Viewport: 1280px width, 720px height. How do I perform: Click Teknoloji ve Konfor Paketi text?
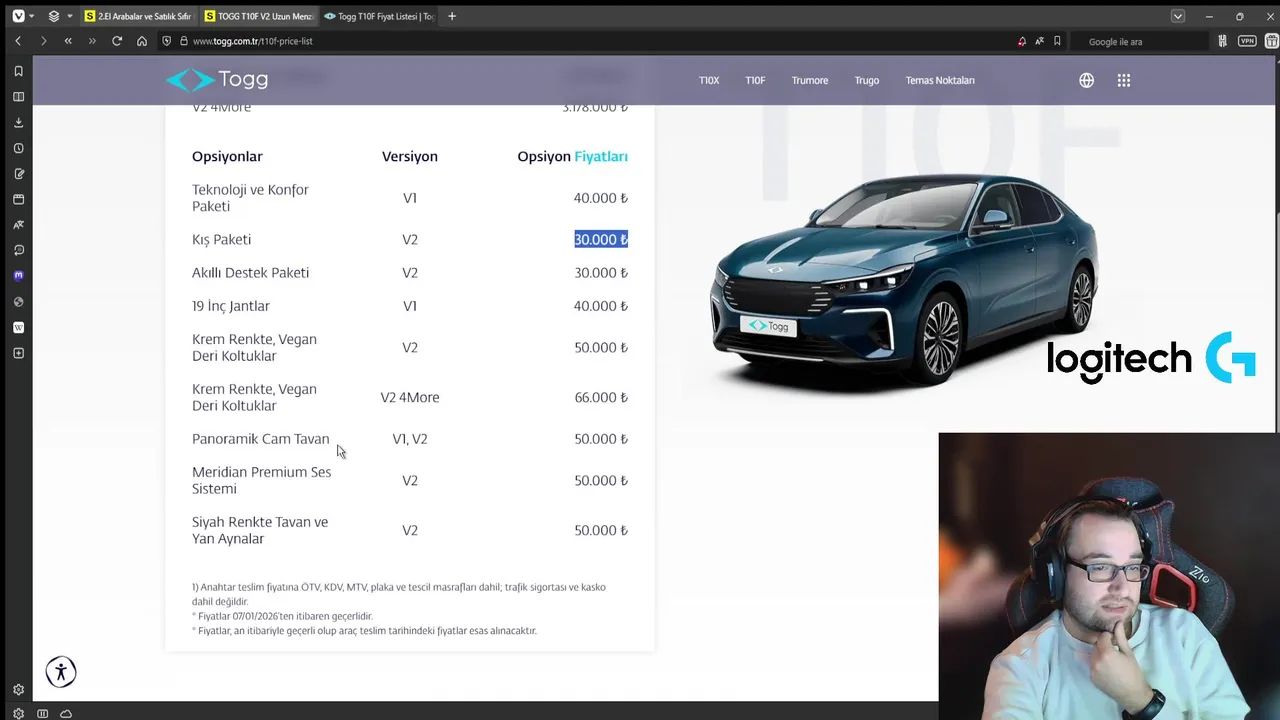coord(250,198)
